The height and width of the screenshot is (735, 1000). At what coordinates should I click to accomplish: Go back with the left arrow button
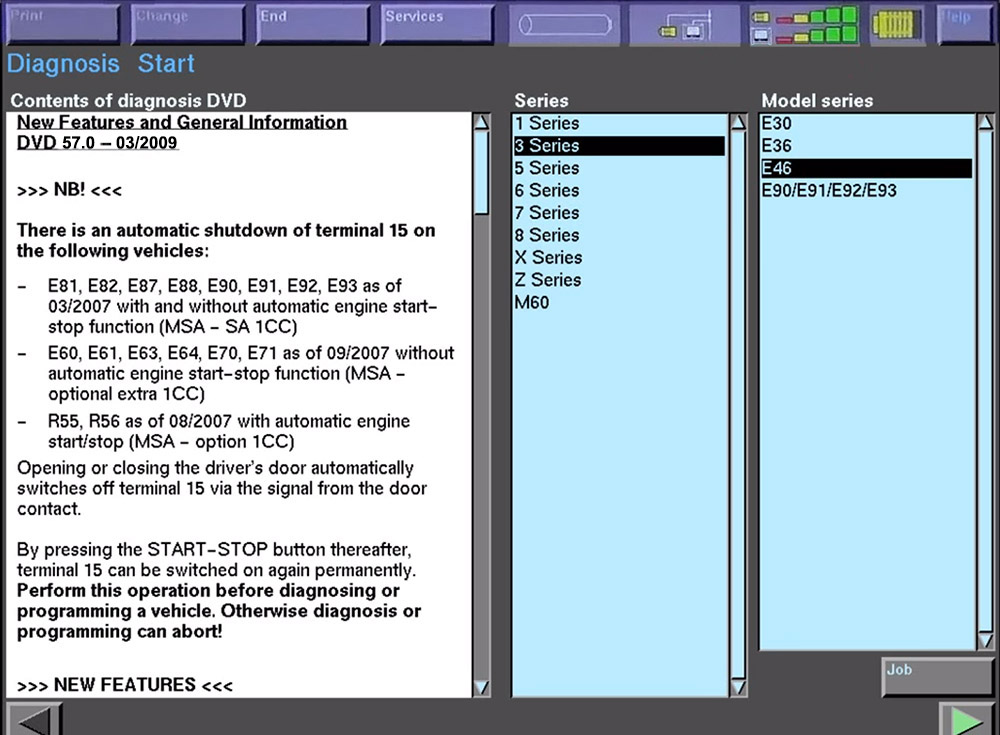coord(34,719)
